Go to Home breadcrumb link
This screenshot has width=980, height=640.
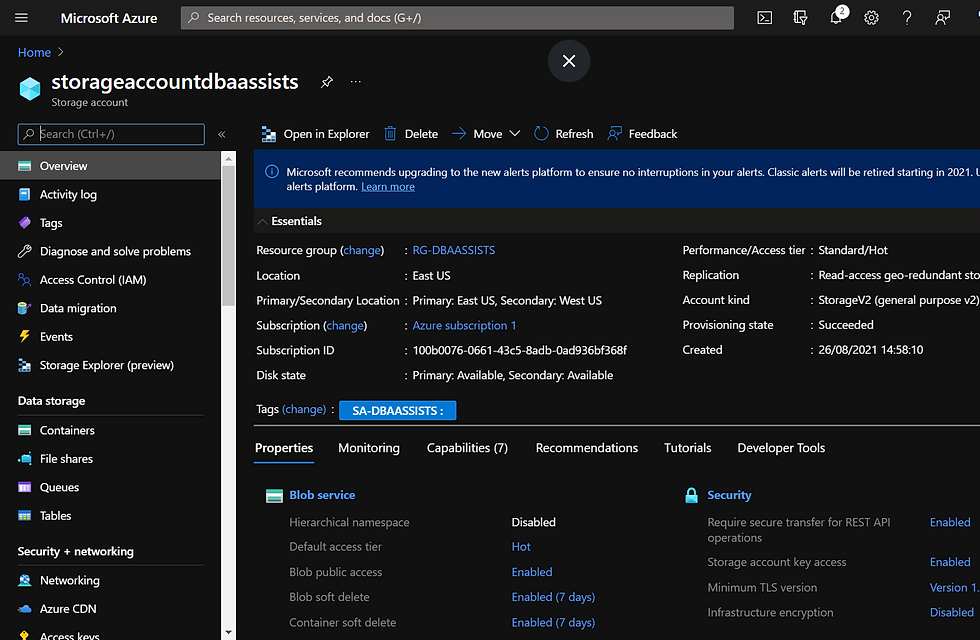click(x=34, y=52)
